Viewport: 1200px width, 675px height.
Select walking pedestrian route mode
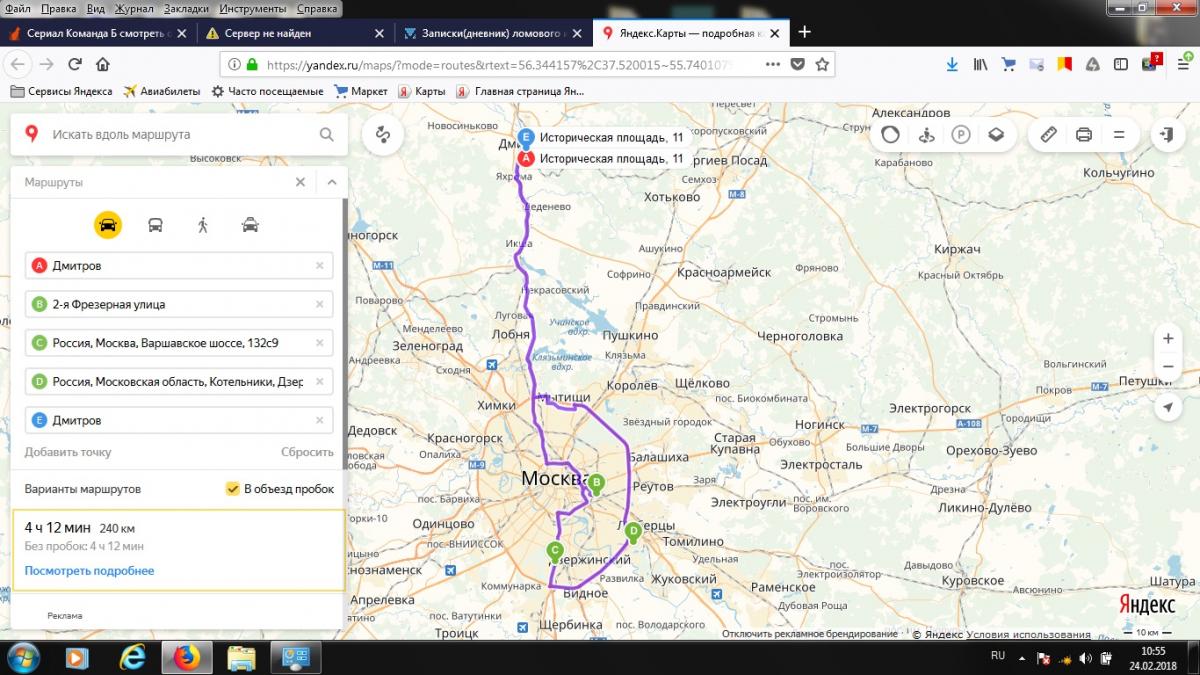pyautogui.click(x=203, y=225)
